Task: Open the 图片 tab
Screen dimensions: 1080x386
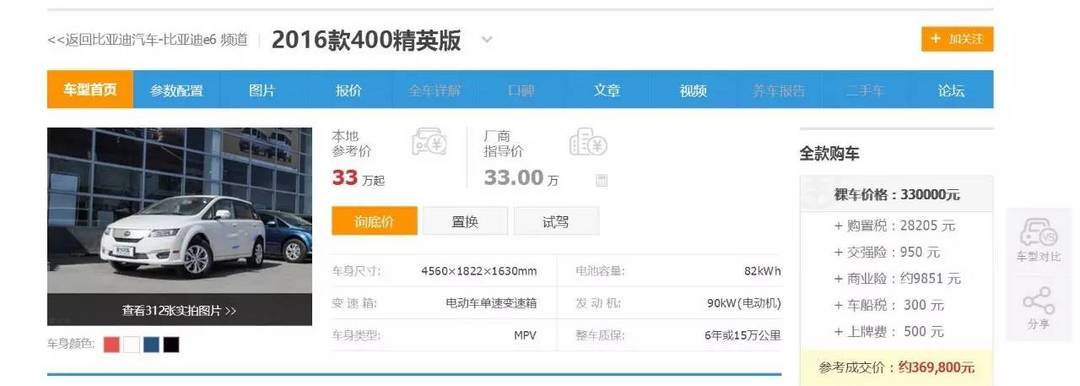Action: pos(262,90)
